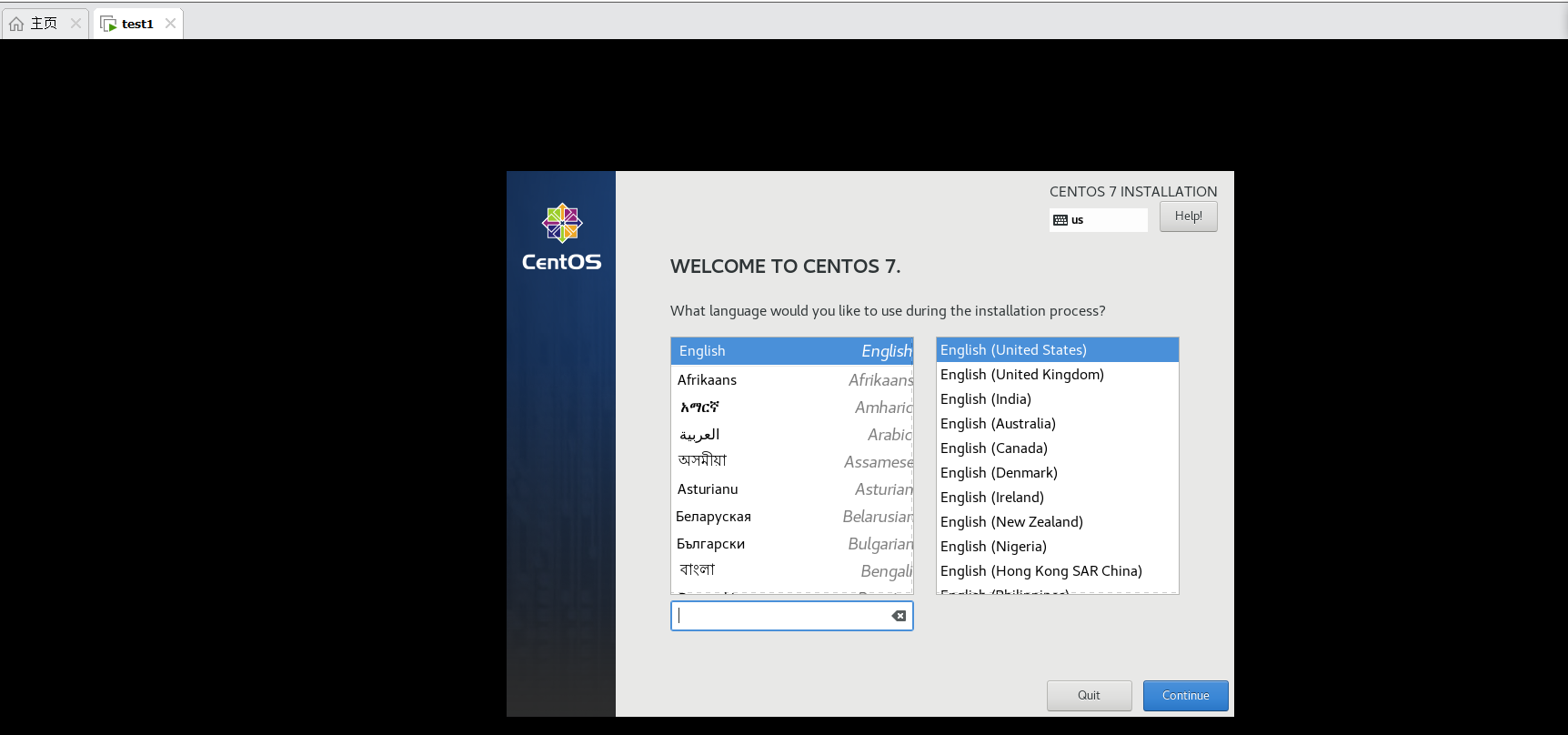This screenshot has width=1568, height=735.
Task: Select English (New Zealand) locale
Action: pyautogui.click(x=1057, y=522)
